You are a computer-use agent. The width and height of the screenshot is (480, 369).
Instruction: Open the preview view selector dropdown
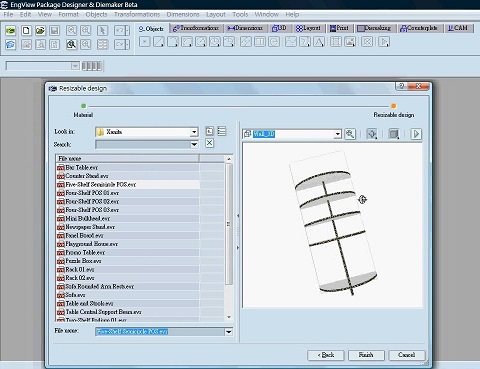(338, 134)
